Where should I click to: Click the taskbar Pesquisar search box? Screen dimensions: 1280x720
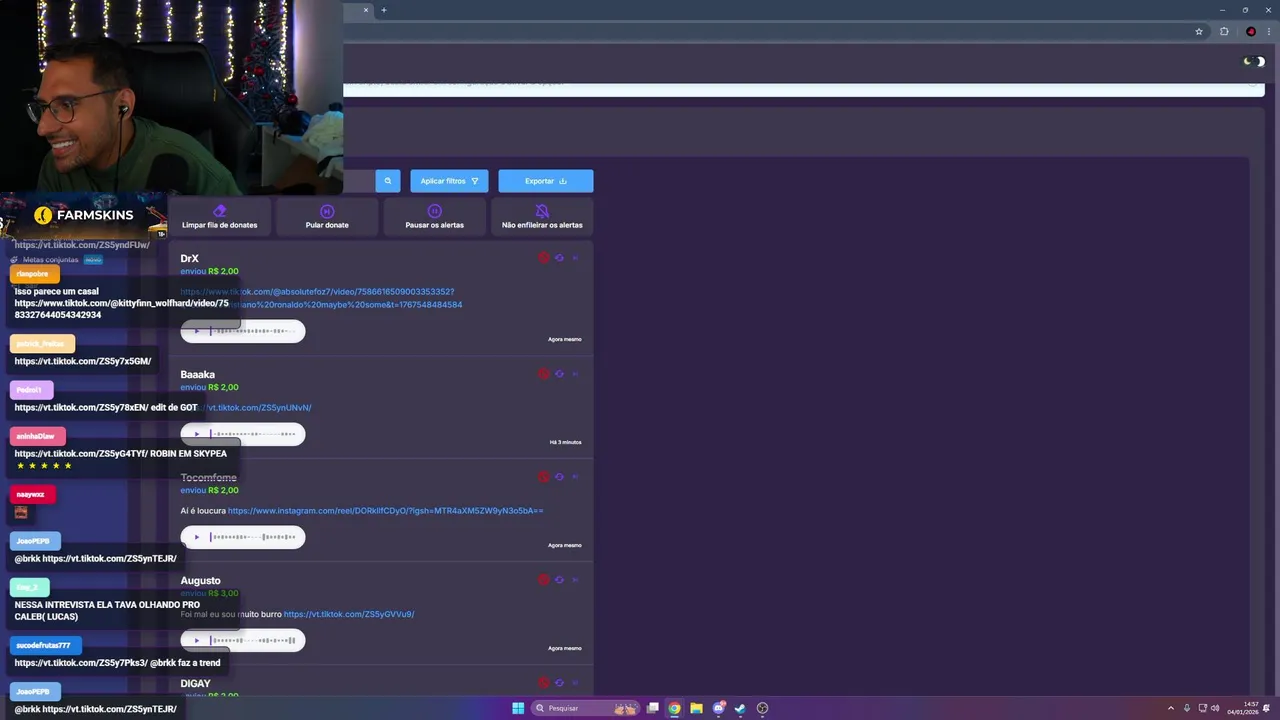tap(586, 708)
